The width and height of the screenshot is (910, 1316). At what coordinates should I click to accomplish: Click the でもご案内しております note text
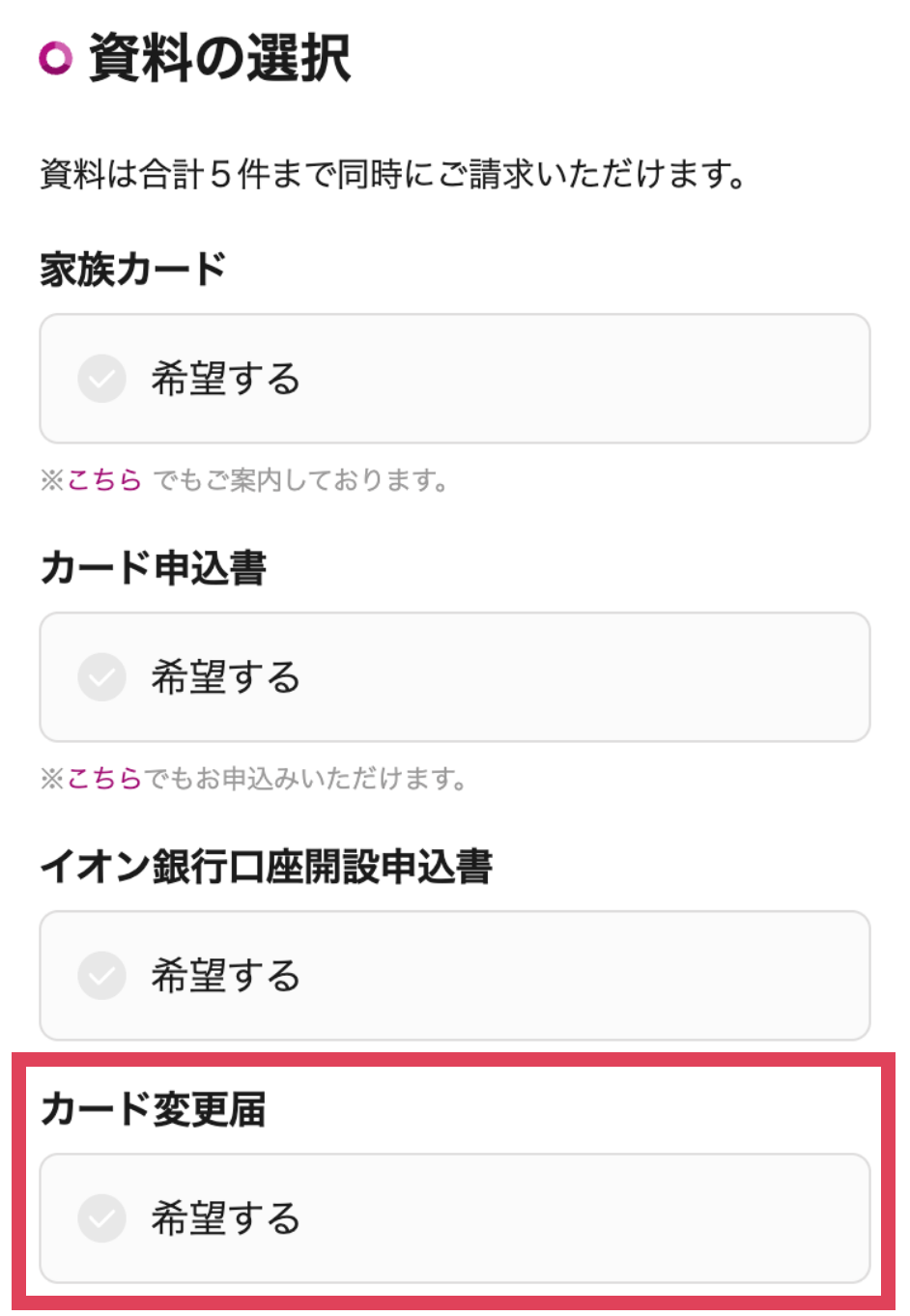[299, 479]
